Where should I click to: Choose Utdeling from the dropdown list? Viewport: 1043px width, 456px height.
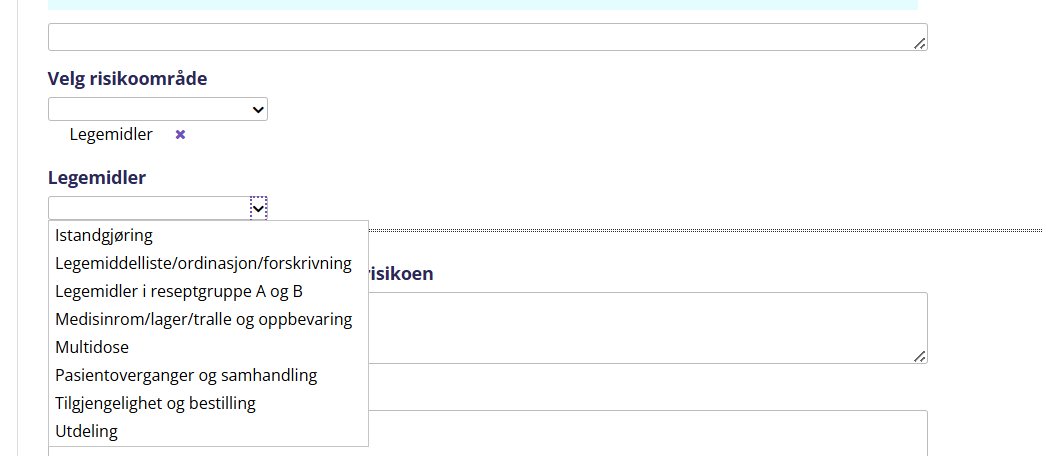point(86,431)
